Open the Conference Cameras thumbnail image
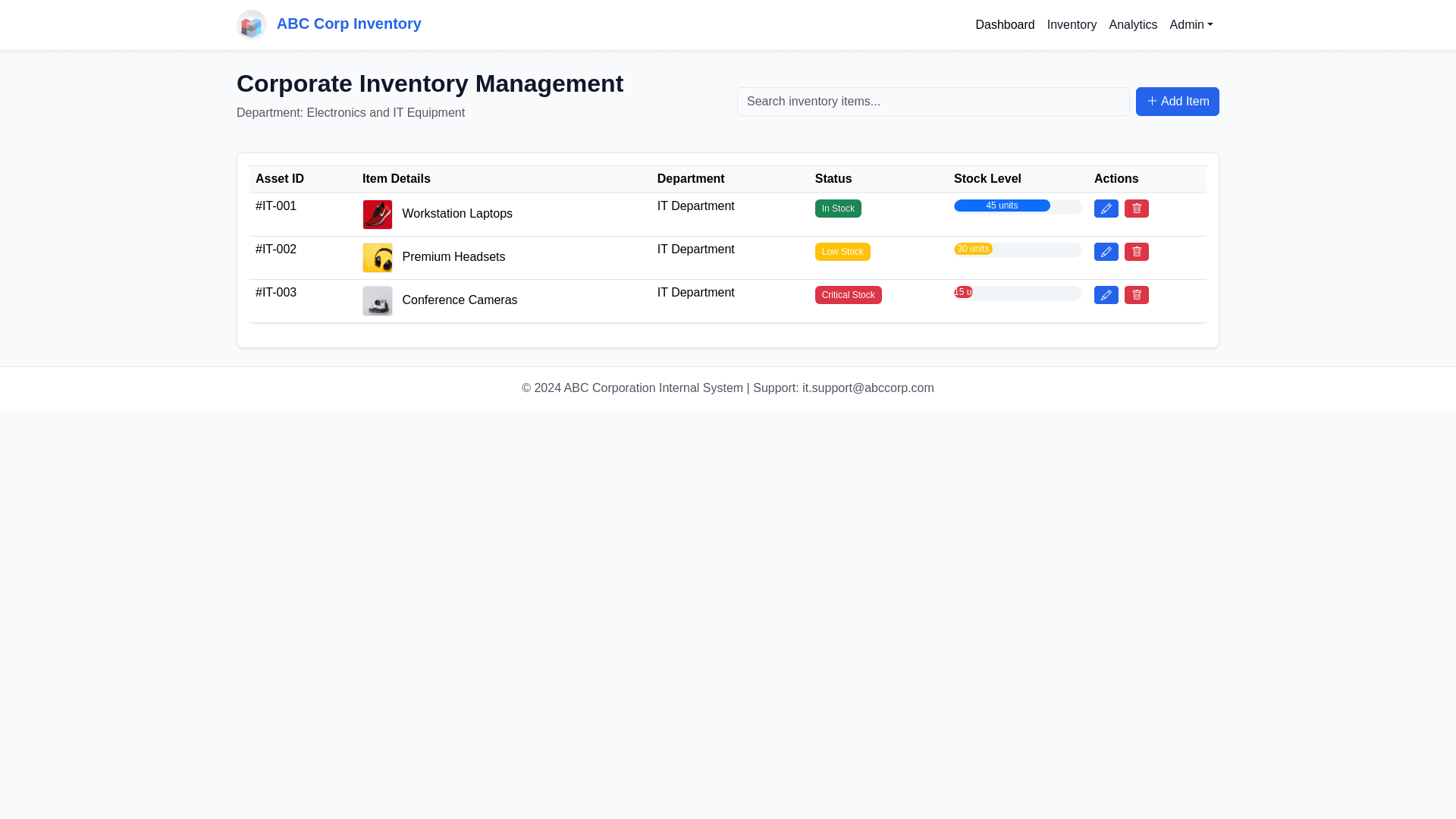 coord(377,301)
